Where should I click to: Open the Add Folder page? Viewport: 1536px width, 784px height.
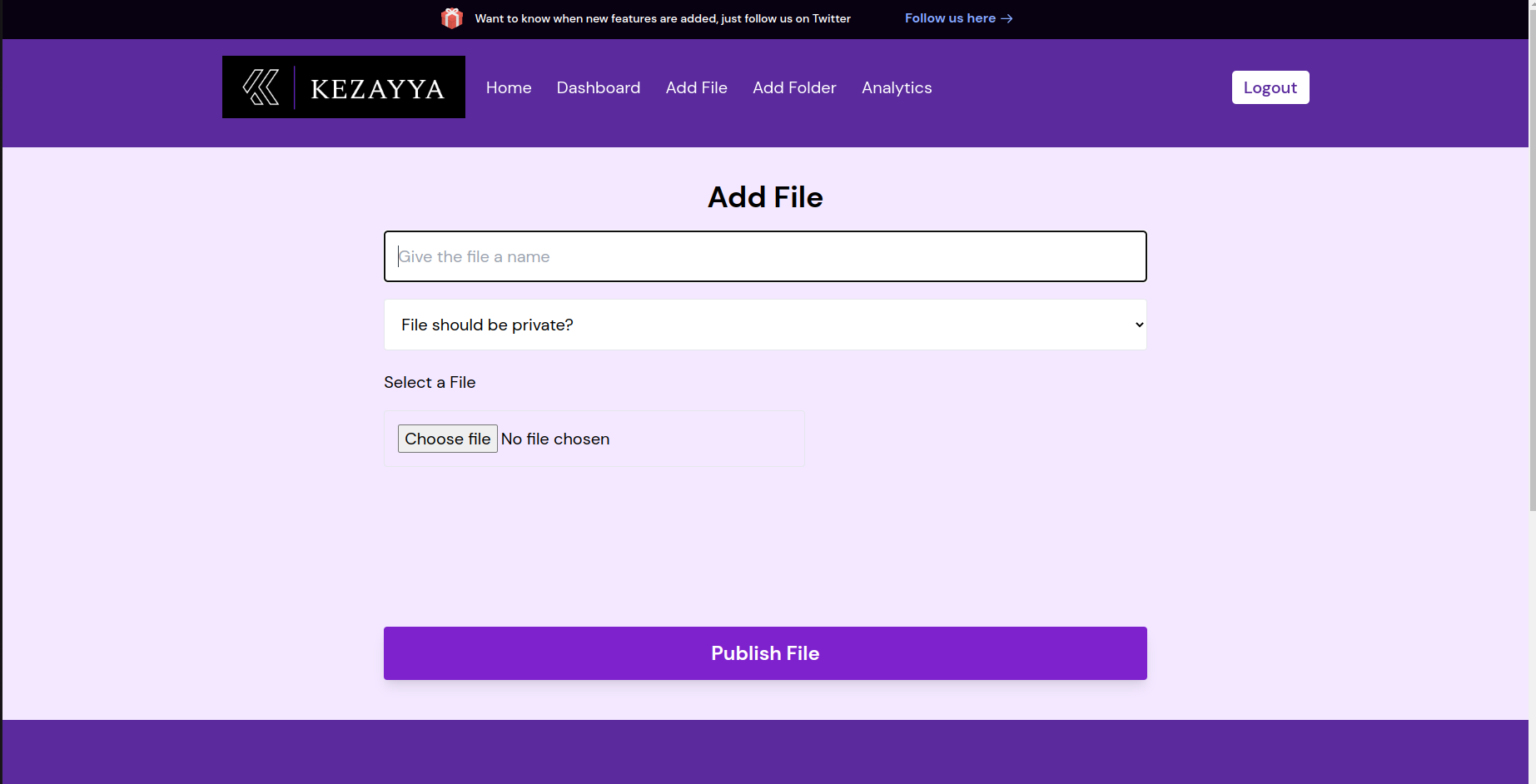(794, 87)
